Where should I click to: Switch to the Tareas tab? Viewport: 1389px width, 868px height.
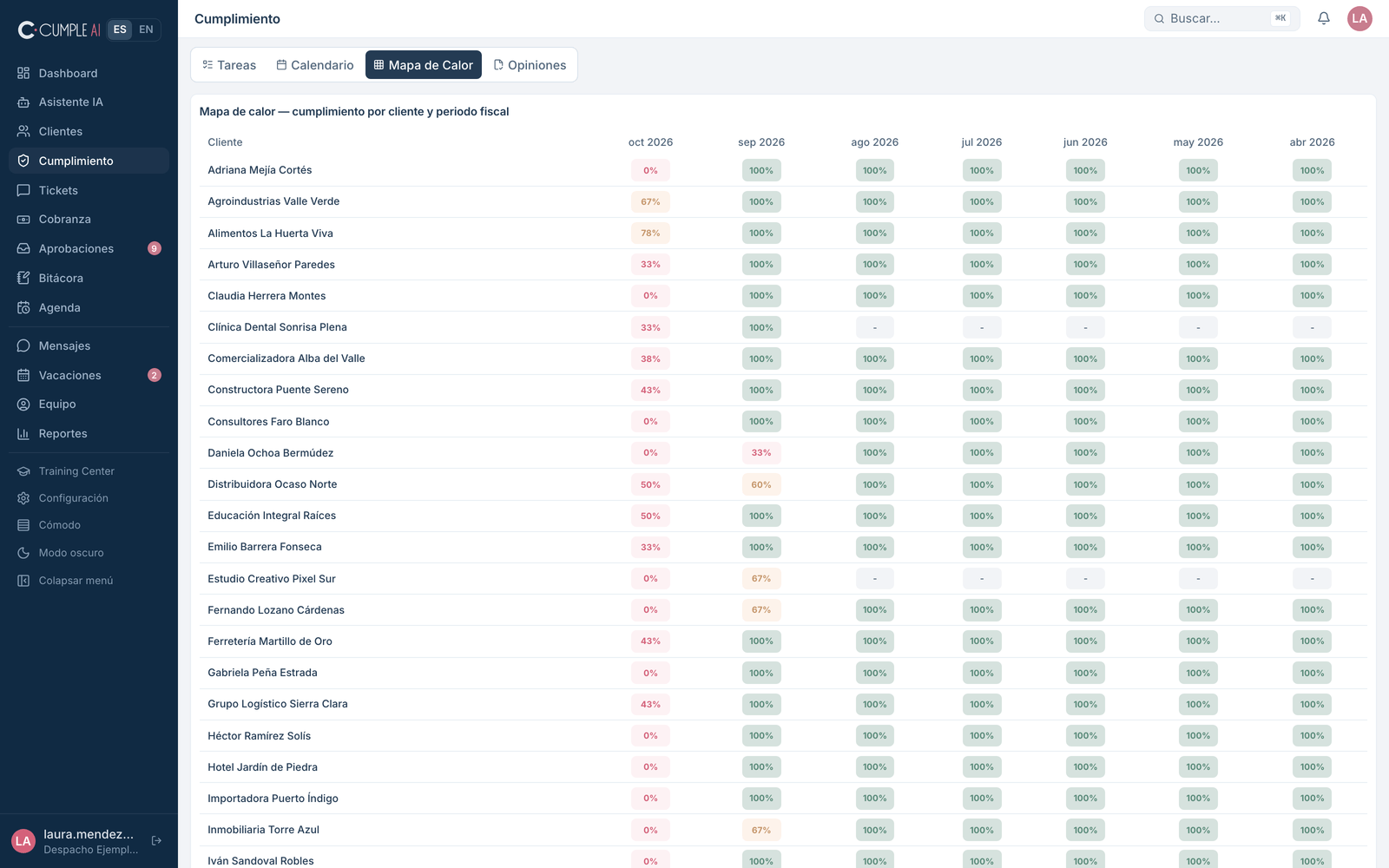pos(229,65)
